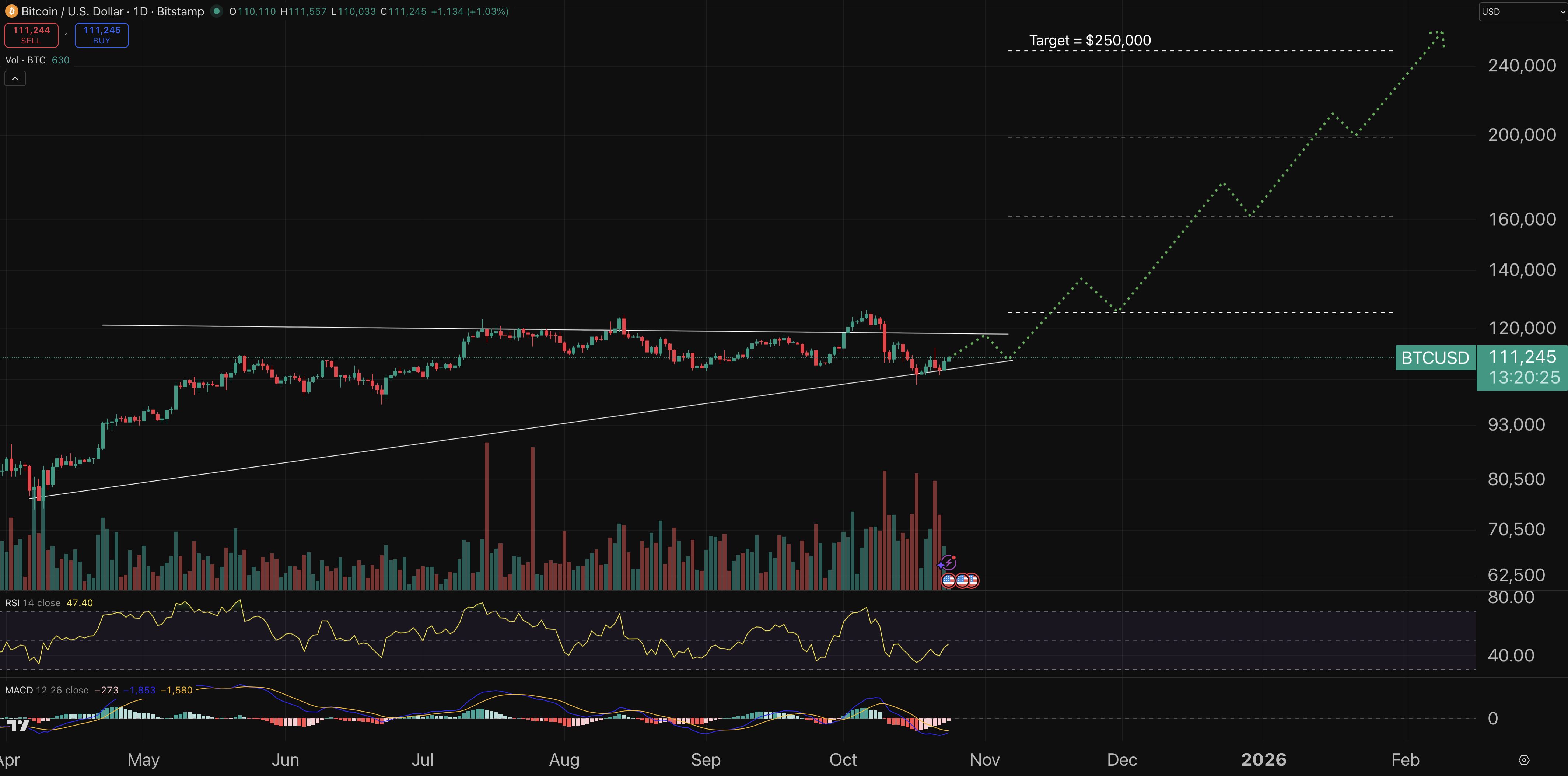Image resolution: width=1568 pixels, height=776 pixels.
Task: Collapse the indicator legend with the chevron
Action: pyautogui.click(x=15, y=78)
